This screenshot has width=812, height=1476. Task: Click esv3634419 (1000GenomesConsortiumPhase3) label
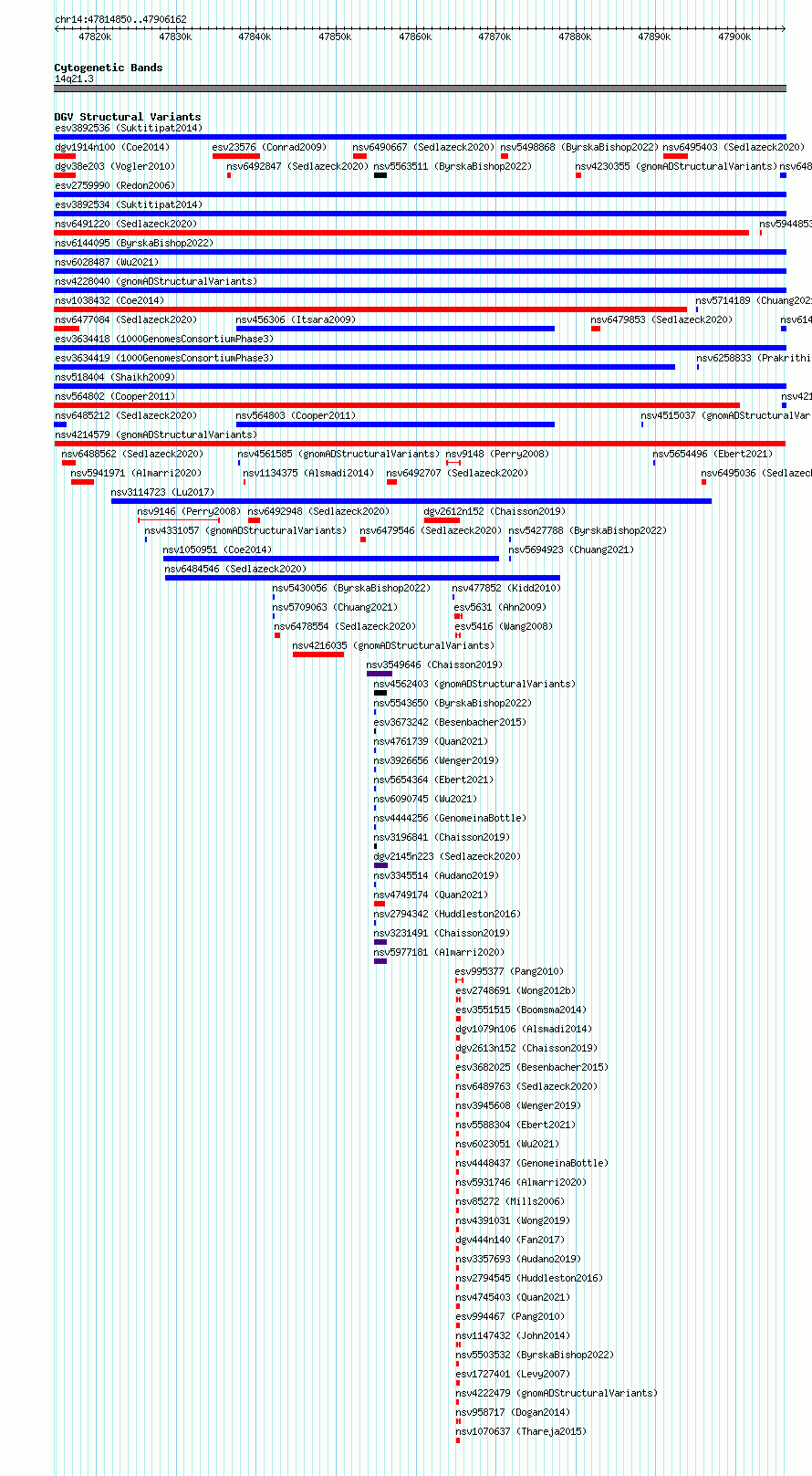click(x=164, y=358)
